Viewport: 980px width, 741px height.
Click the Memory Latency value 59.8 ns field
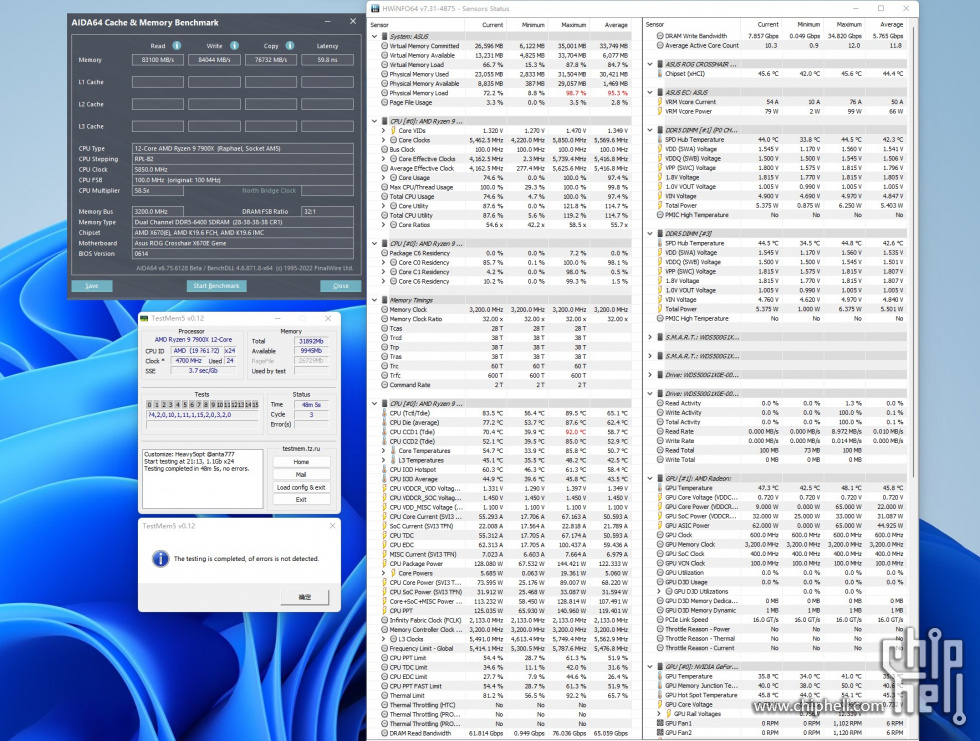[328, 60]
